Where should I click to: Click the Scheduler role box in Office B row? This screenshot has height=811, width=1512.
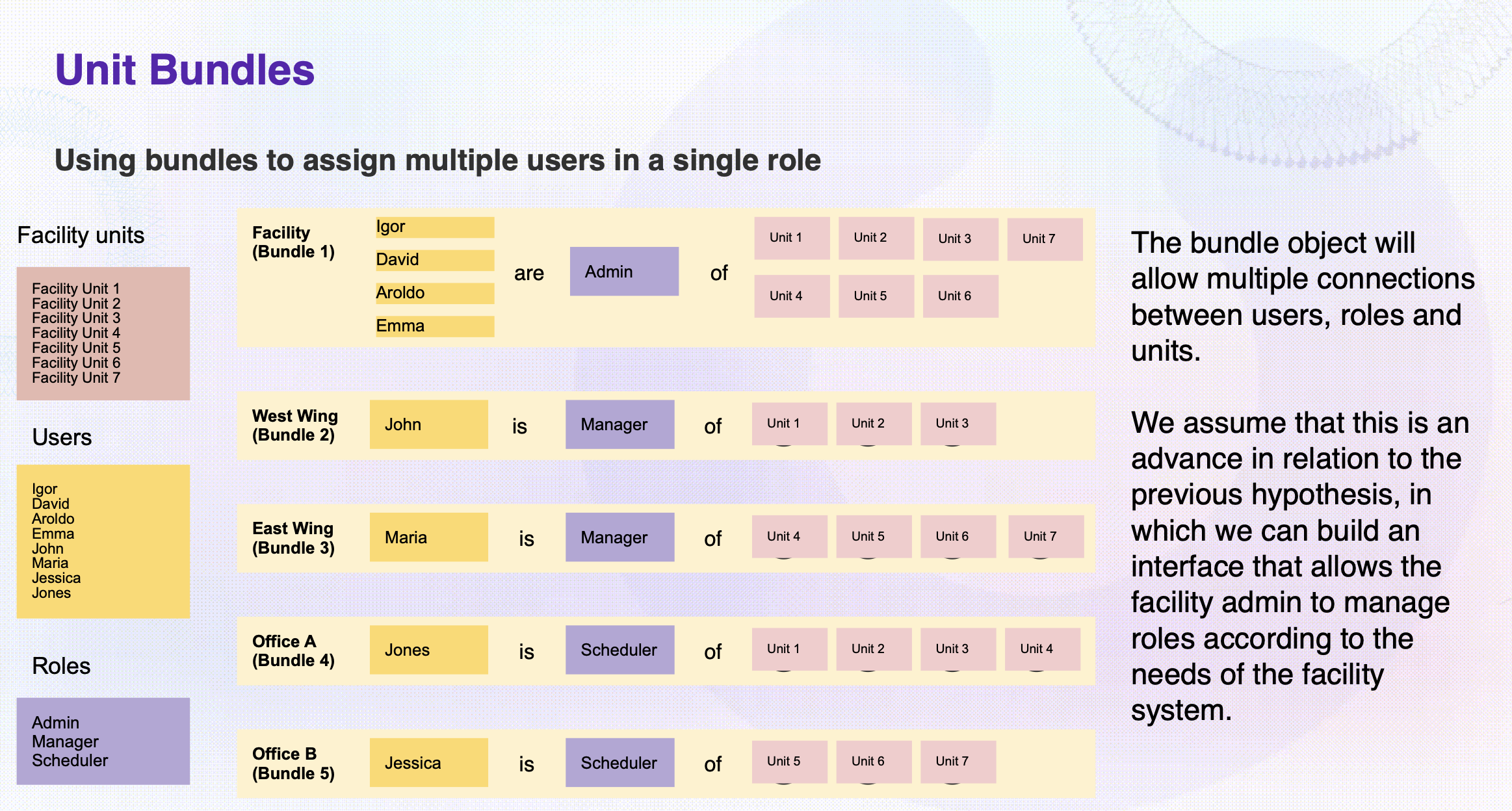click(x=619, y=763)
